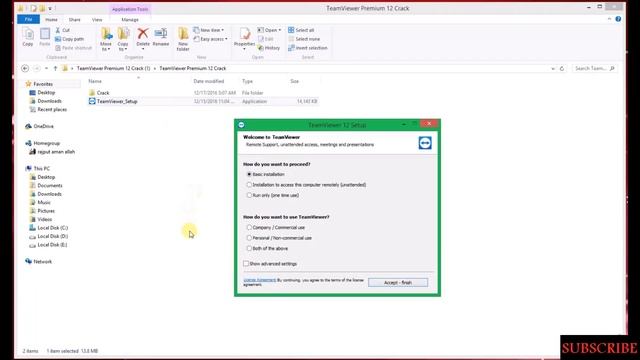Open the recent locations dropdown arrow

tap(46, 69)
